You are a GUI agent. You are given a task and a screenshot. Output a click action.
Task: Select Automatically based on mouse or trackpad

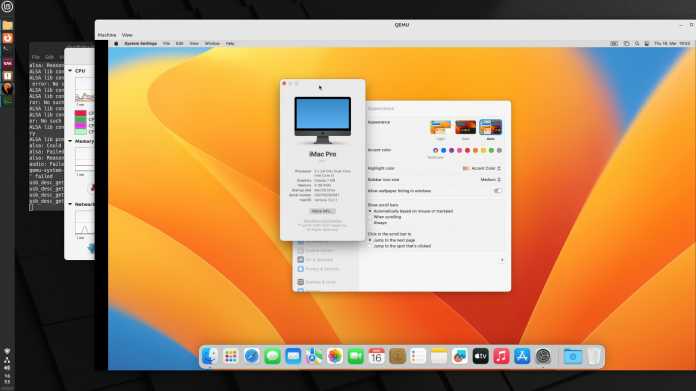(411, 211)
